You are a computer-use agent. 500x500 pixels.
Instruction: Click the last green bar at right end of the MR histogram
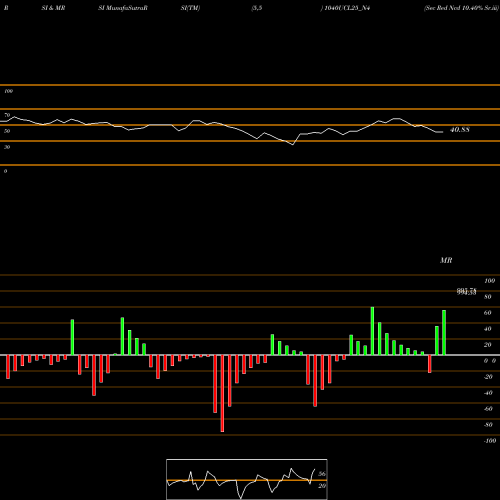tap(444, 333)
